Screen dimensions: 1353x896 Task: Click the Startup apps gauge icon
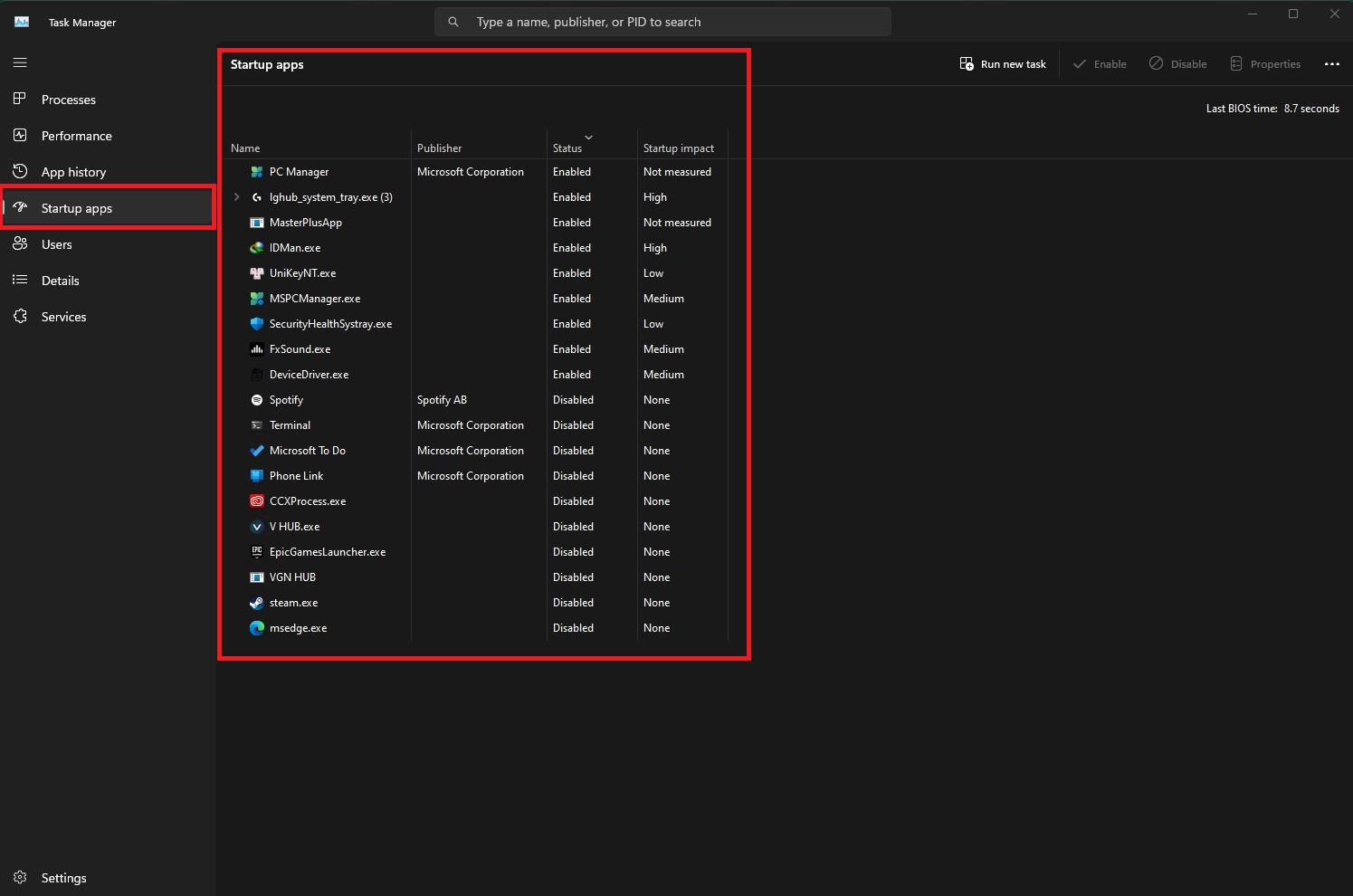(20, 207)
